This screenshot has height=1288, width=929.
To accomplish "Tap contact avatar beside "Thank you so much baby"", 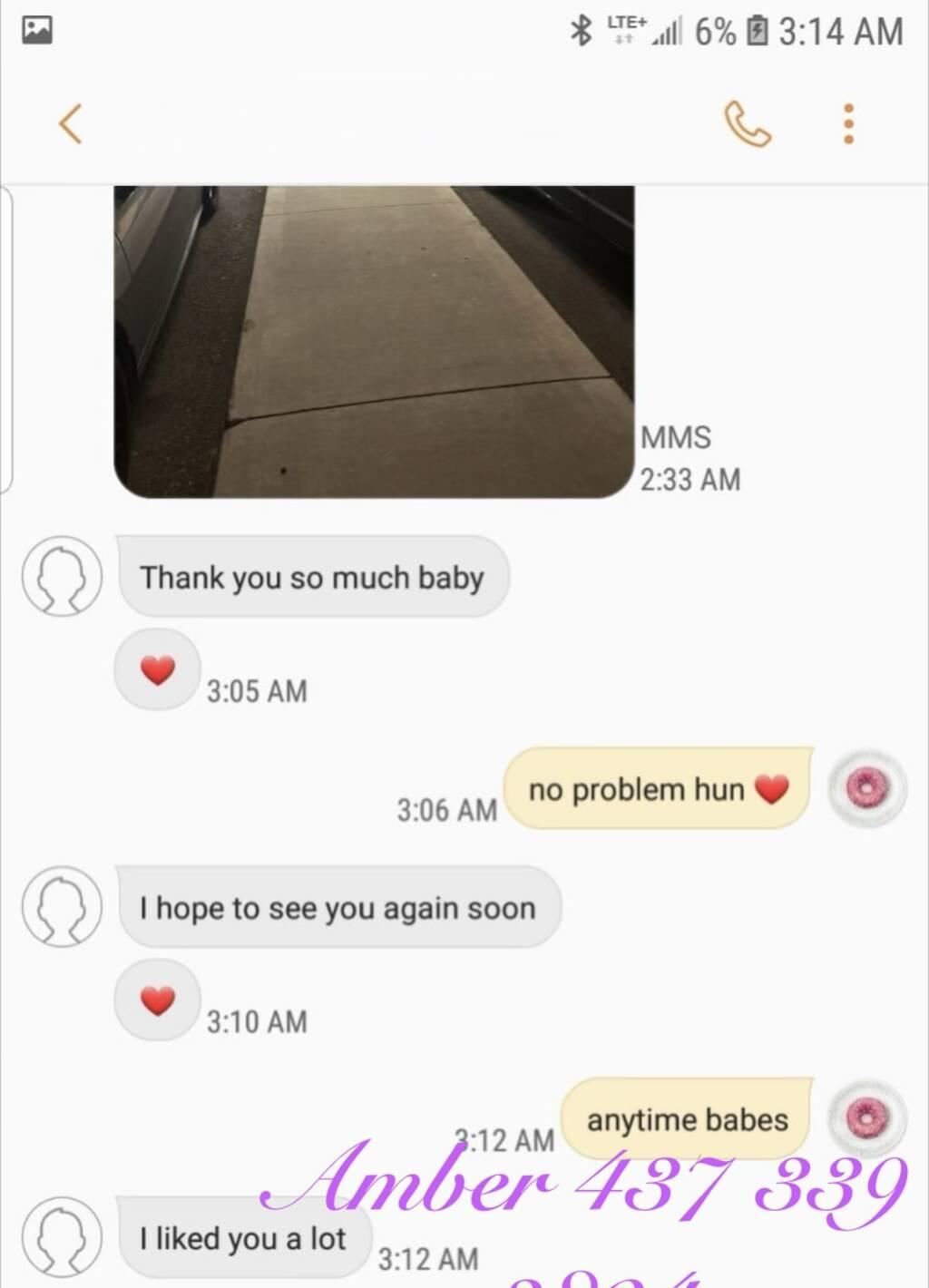I will point(62,577).
